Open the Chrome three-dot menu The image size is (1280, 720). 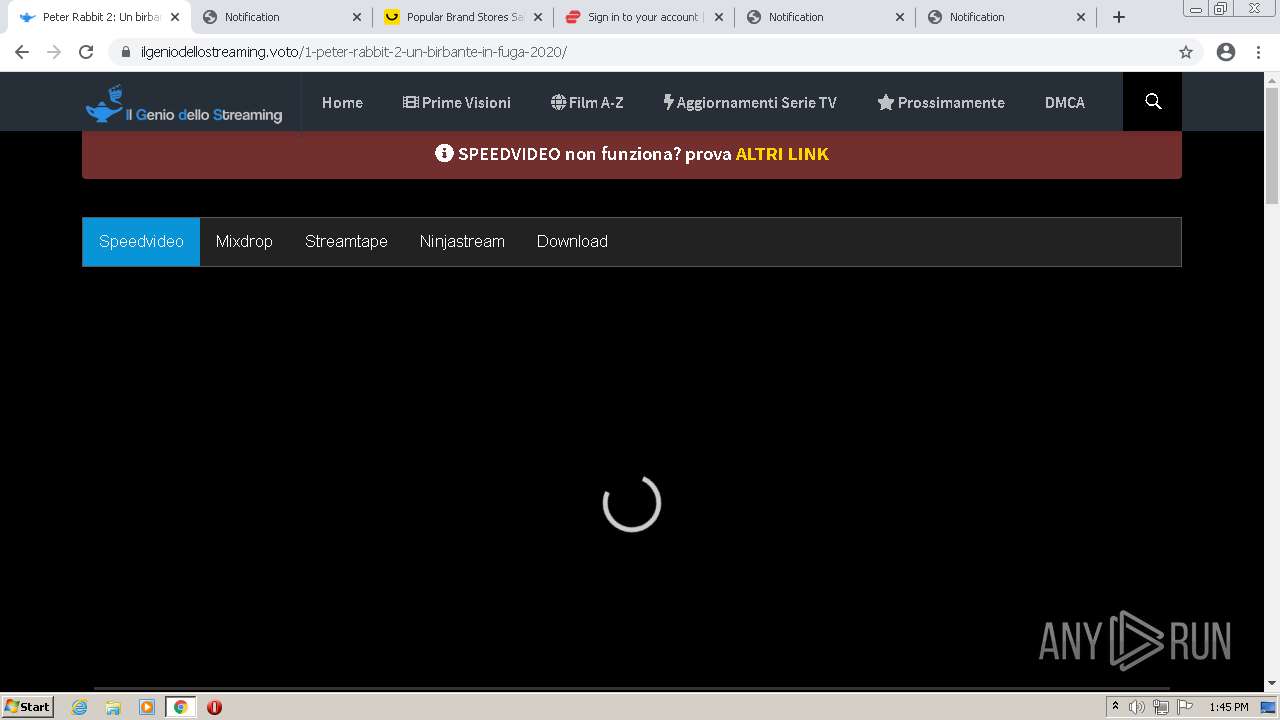1259,52
